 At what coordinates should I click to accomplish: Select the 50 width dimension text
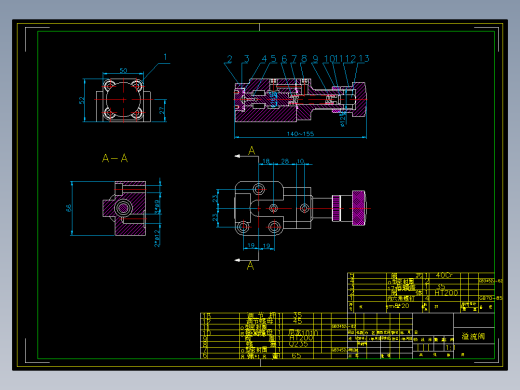coord(123,71)
